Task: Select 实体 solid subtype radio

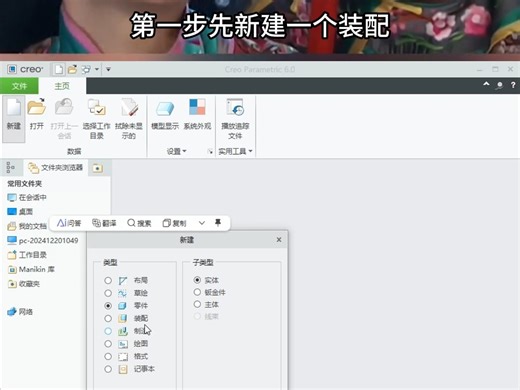Action: [197, 280]
